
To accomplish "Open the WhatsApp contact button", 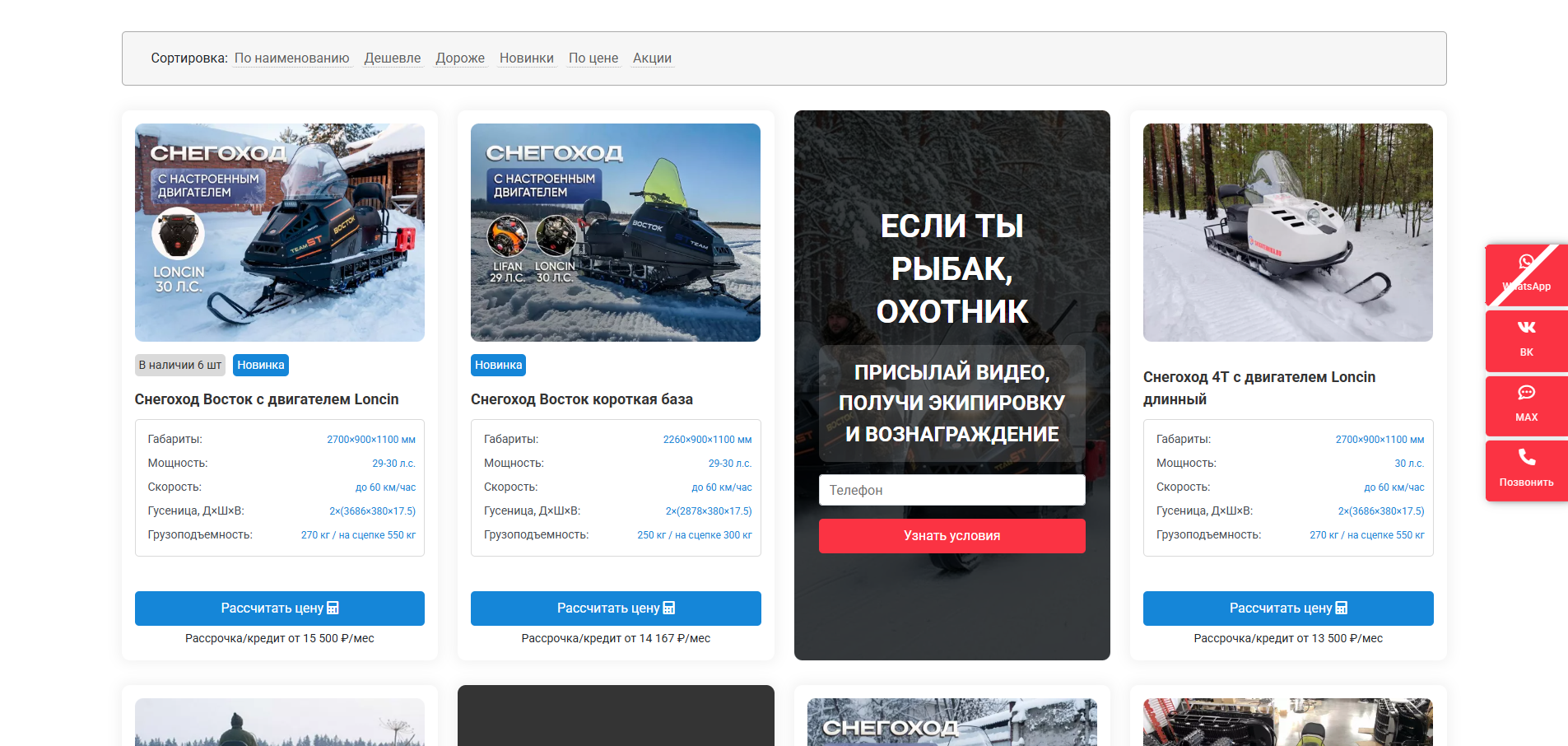I will tap(1527, 275).
